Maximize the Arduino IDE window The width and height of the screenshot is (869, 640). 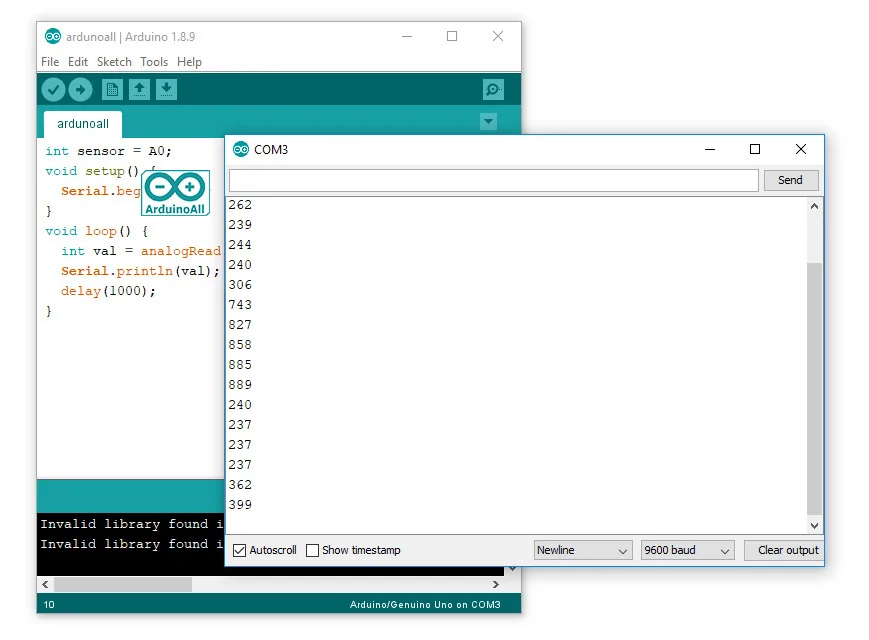pyautogui.click(x=452, y=37)
